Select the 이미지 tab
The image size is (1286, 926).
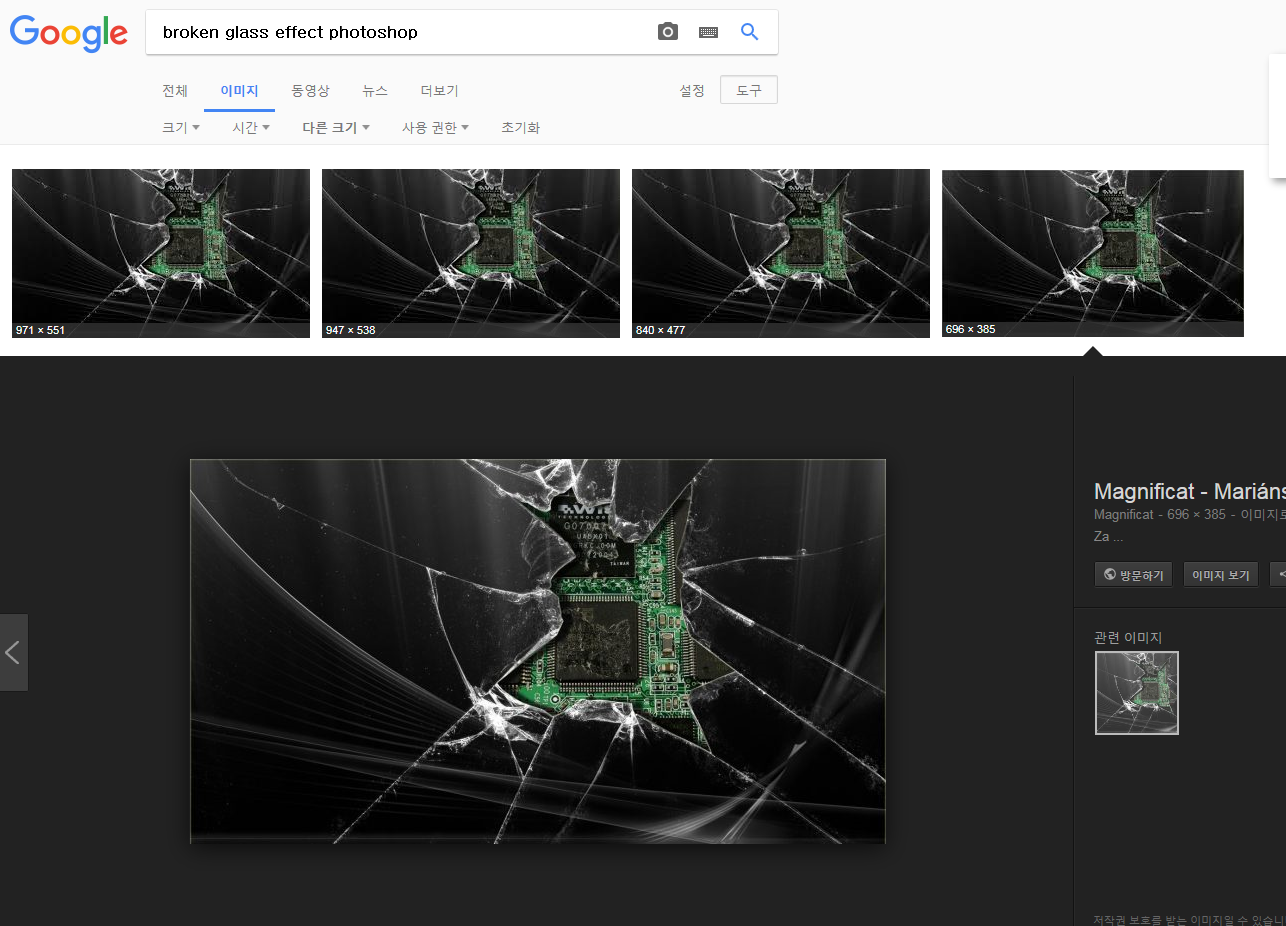239,91
